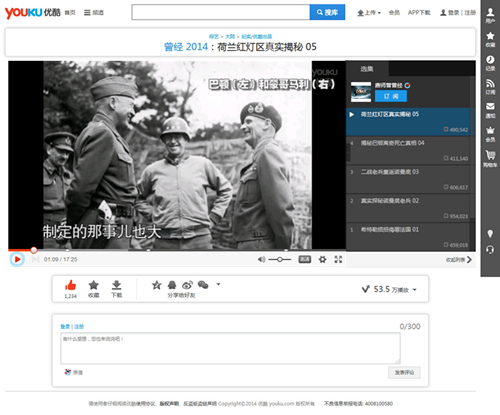
Task: Toggle the video quality mode button
Action: click(x=305, y=259)
